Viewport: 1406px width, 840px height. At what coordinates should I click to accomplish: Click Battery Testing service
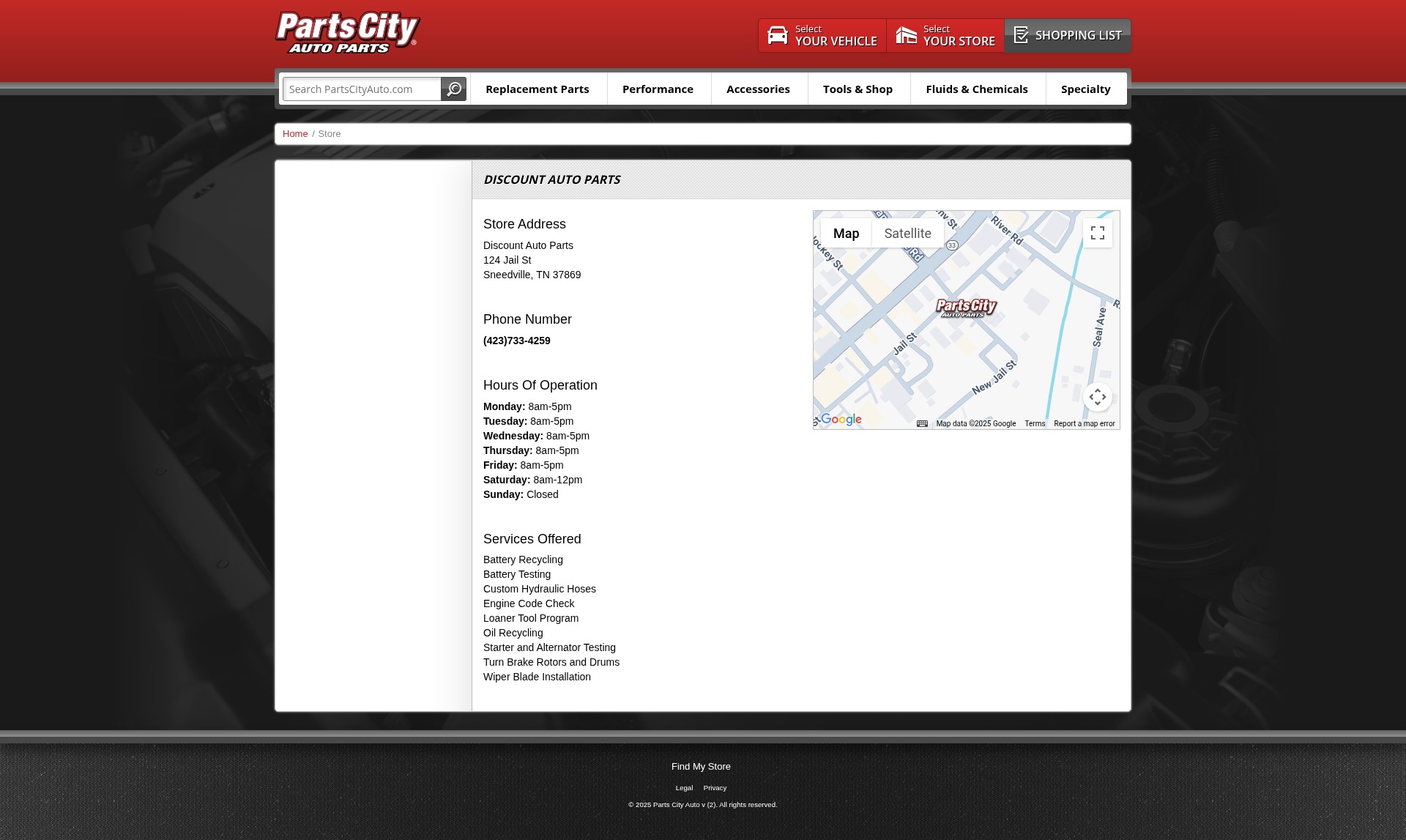(517, 574)
